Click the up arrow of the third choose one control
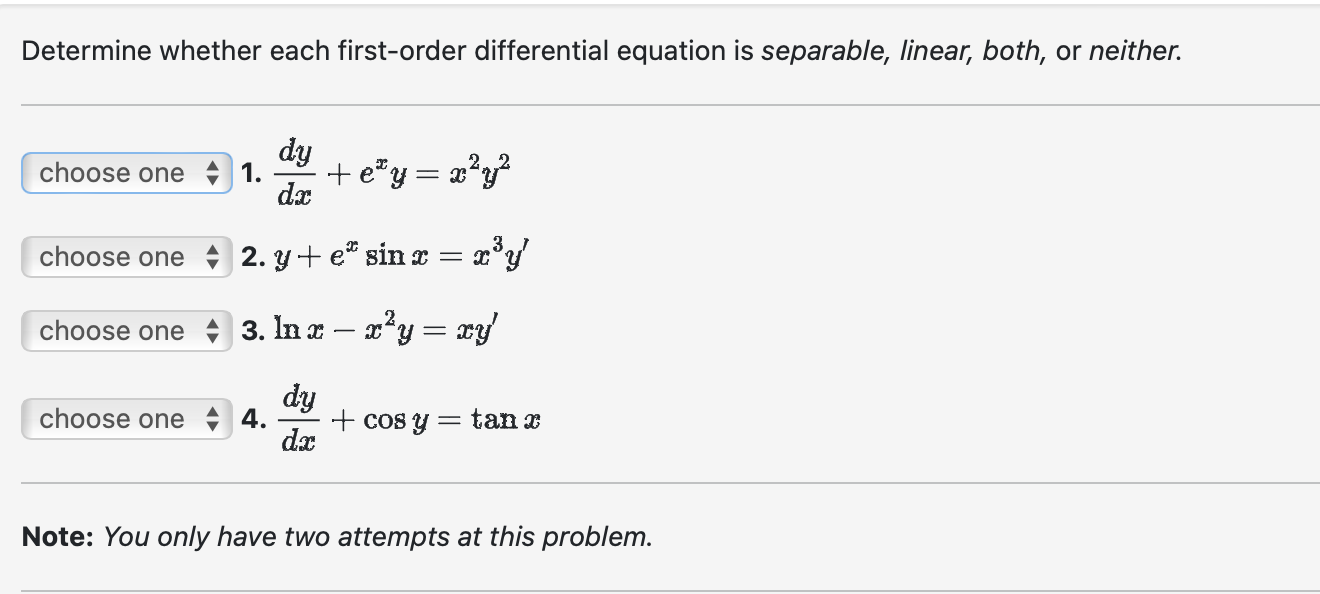The image size is (1320, 594). click(211, 326)
